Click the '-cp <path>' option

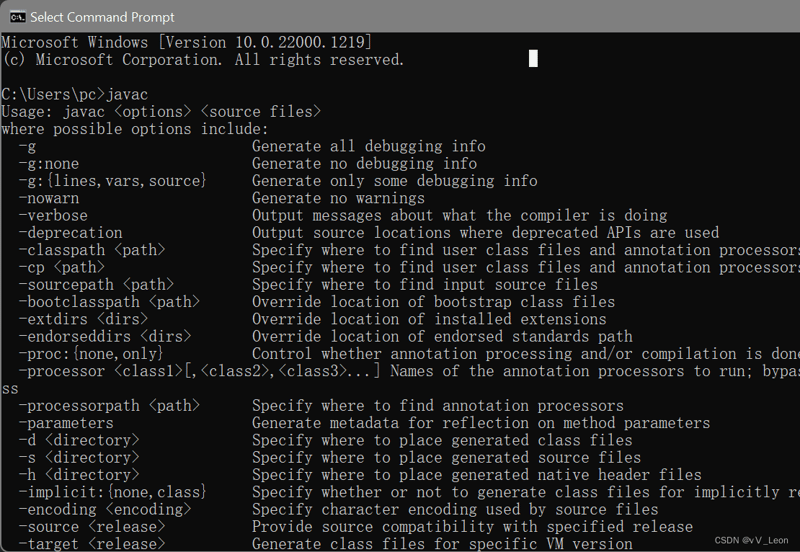[x=62, y=267]
